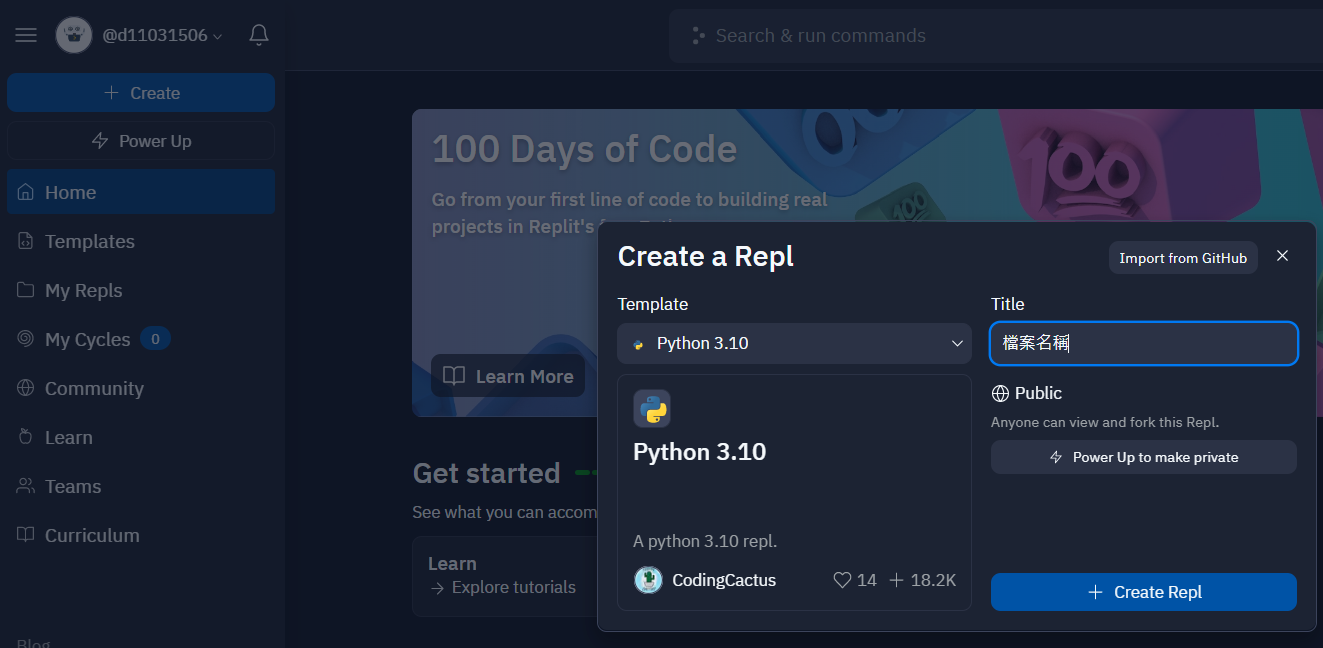Click the user avatar picture
This screenshot has width=1323, height=648.
point(74,35)
